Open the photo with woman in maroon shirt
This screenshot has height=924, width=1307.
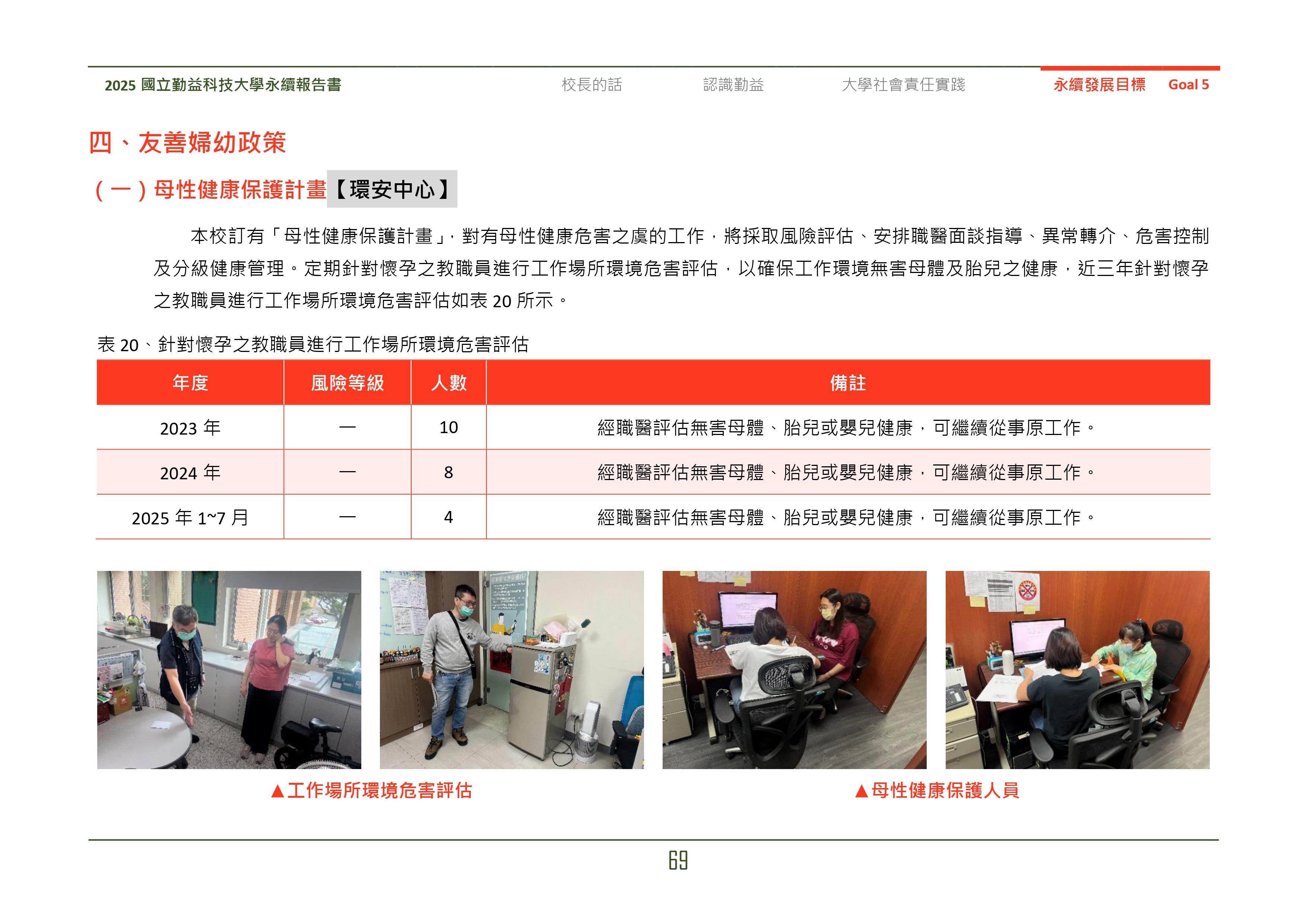coord(794,670)
